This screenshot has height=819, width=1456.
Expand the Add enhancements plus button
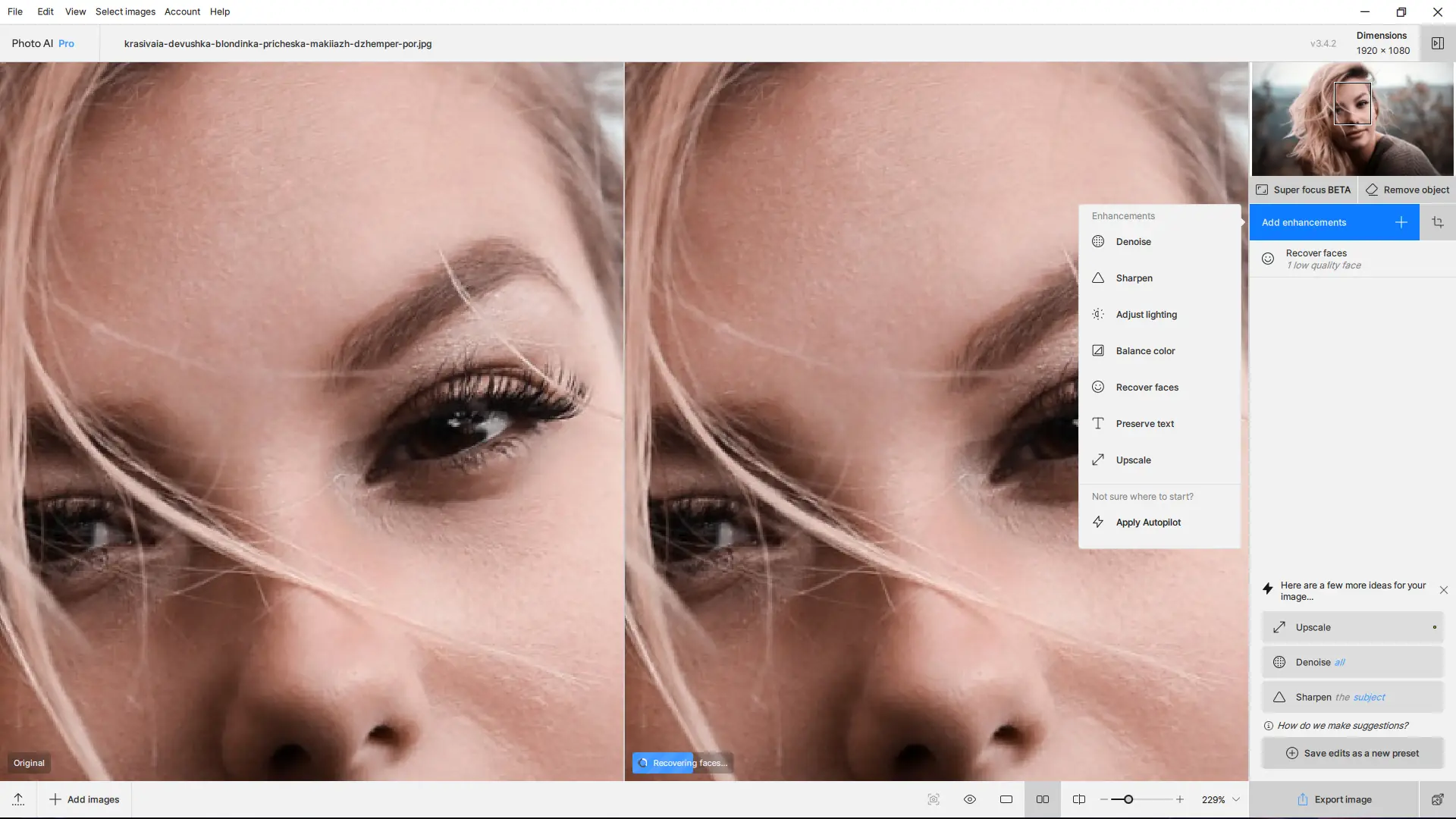[x=1401, y=222]
